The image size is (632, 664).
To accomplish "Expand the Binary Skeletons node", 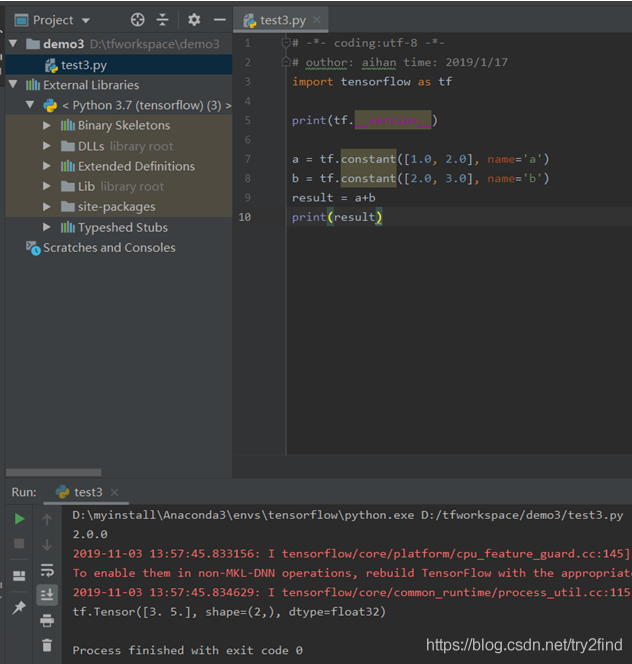I will 47,125.
